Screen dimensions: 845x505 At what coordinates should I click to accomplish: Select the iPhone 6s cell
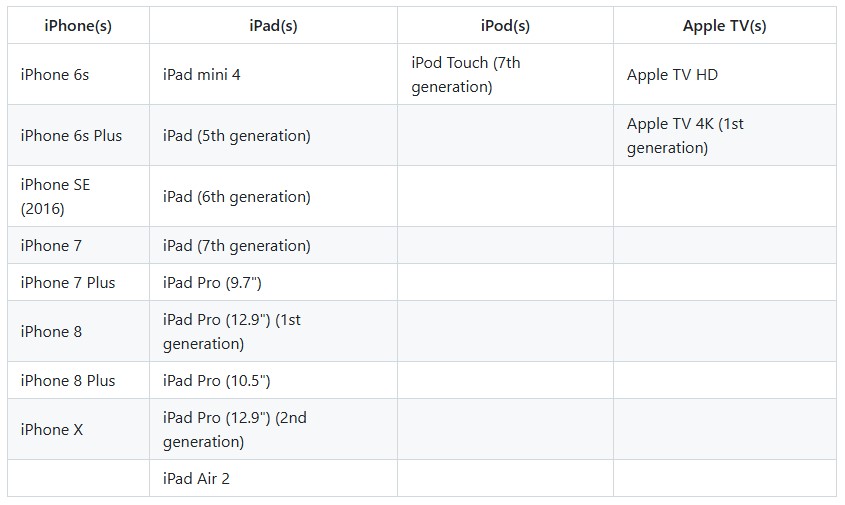pyautogui.click(x=55, y=75)
